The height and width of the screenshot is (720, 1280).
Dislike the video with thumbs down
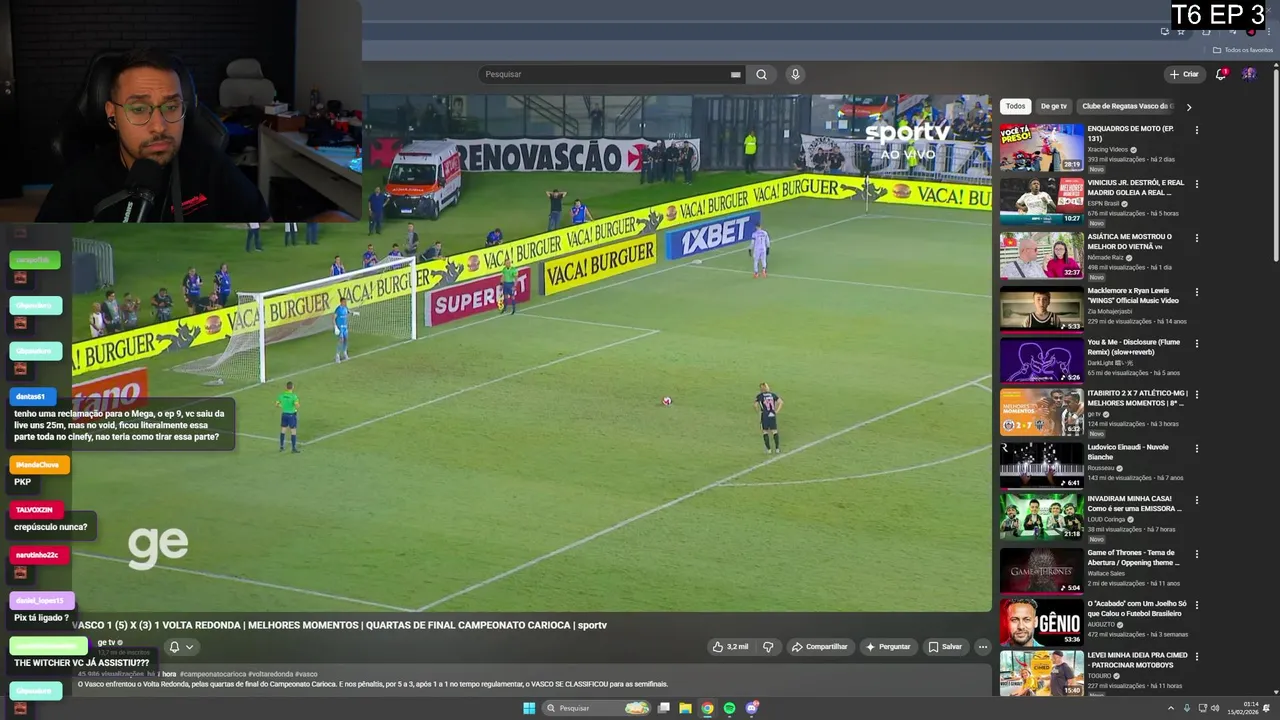click(x=768, y=647)
